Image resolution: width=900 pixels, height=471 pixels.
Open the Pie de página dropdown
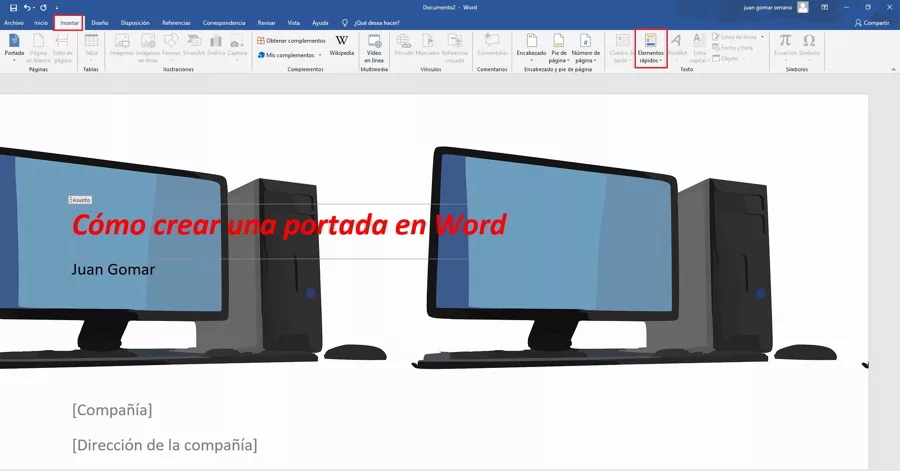click(x=558, y=48)
